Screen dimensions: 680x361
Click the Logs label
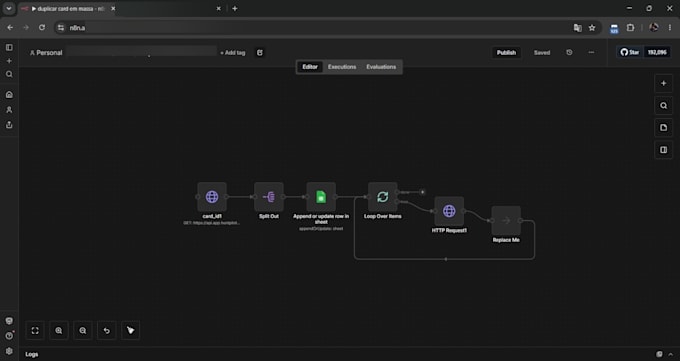pos(32,354)
